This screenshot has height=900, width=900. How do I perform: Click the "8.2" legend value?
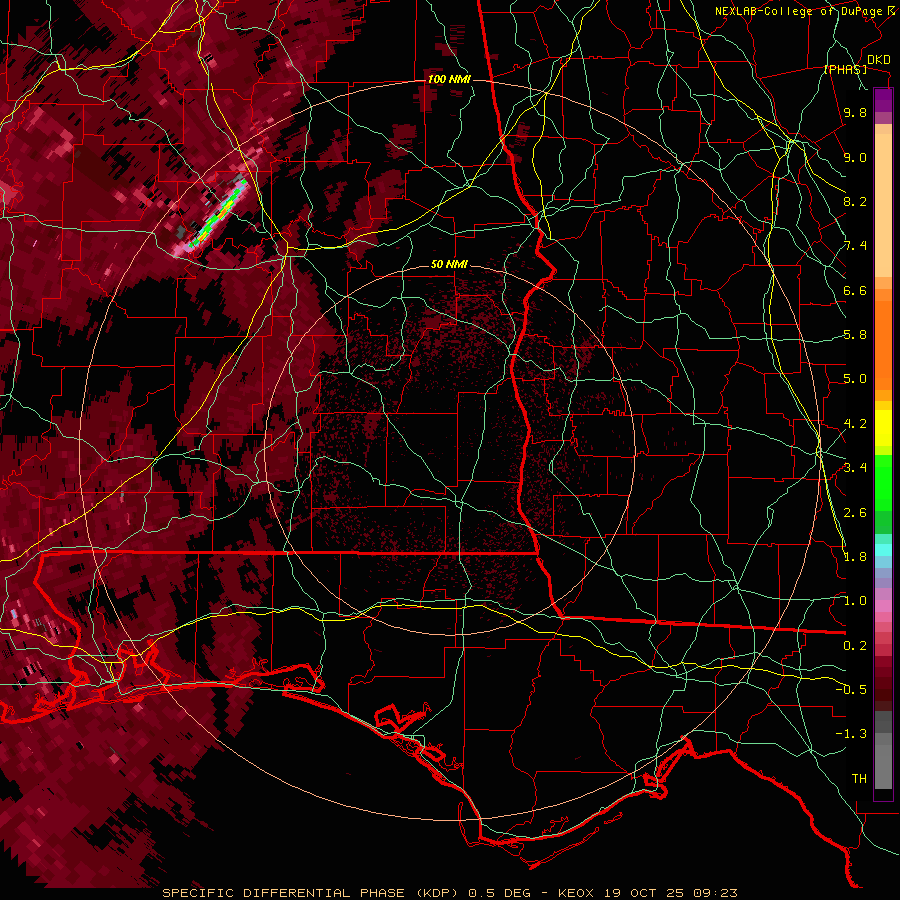pos(855,201)
